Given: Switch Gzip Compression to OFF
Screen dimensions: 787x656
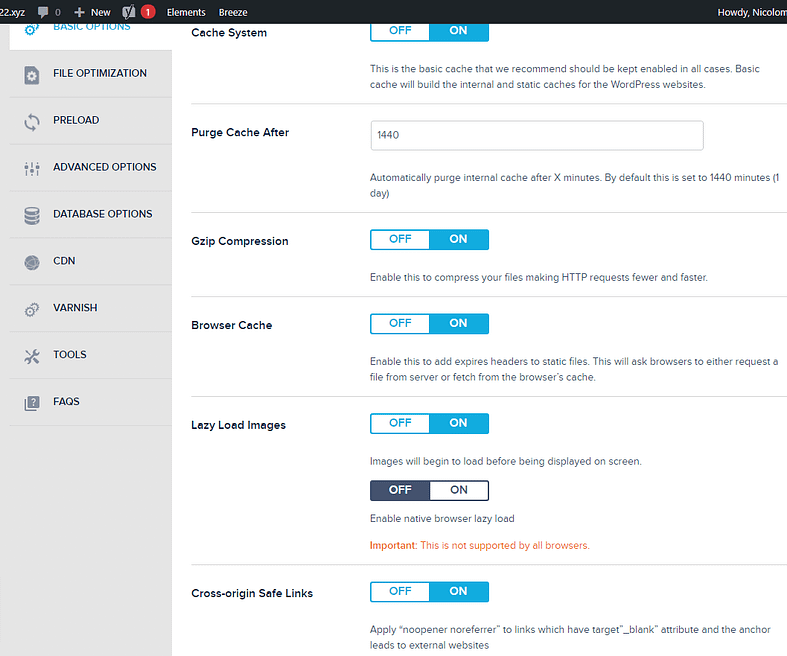Looking at the screenshot, I should [400, 239].
